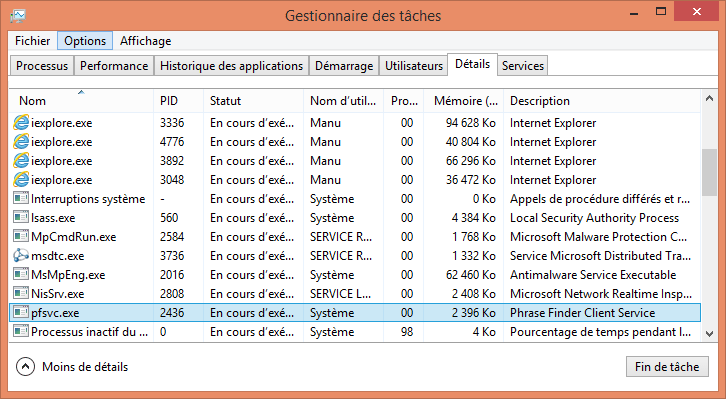Image resolution: width=726 pixels, height=399 pixels.
Task: Switch to the Performance tab
Action: click(x=114, y=66)
